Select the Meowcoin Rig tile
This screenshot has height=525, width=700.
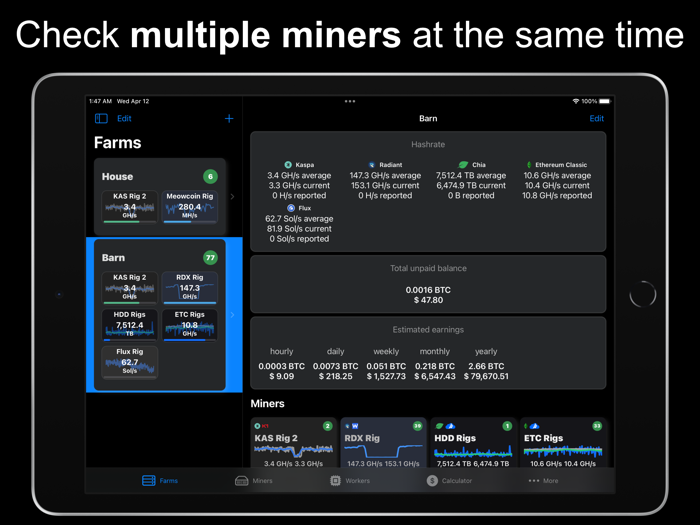[x=189, y=207]
